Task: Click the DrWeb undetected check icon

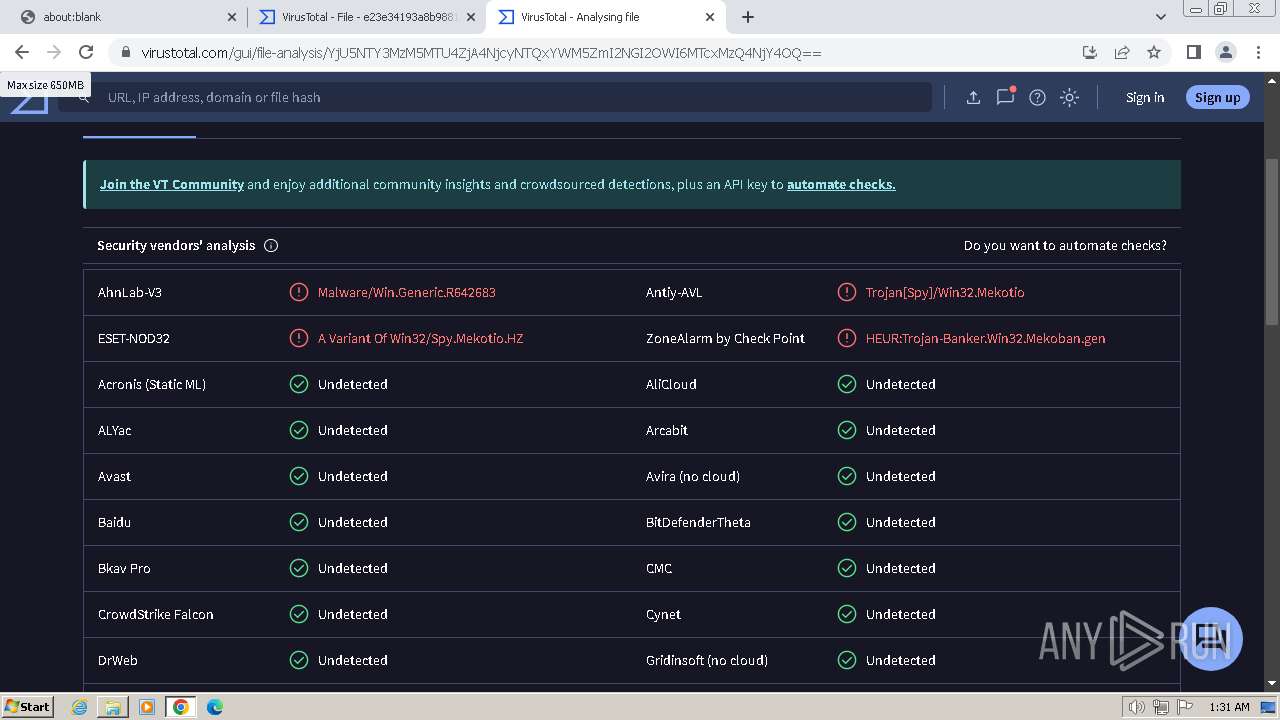Action: pos(298,660)
